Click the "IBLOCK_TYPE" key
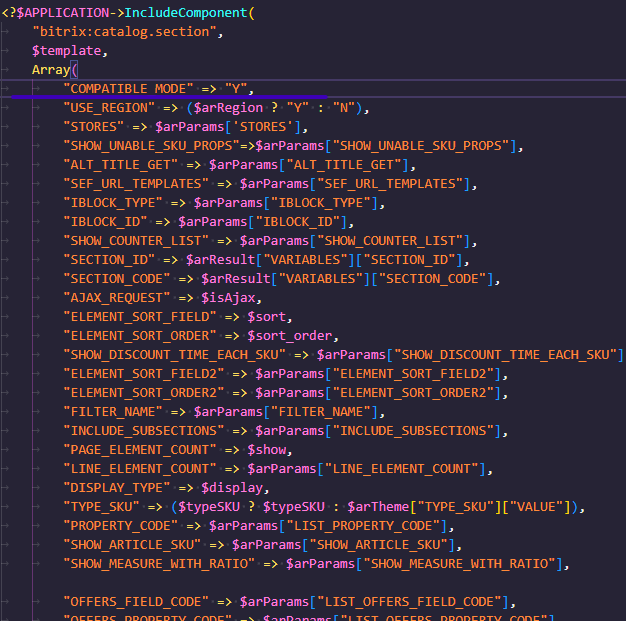This screenshot has height=621, width=626. (113, 203)
